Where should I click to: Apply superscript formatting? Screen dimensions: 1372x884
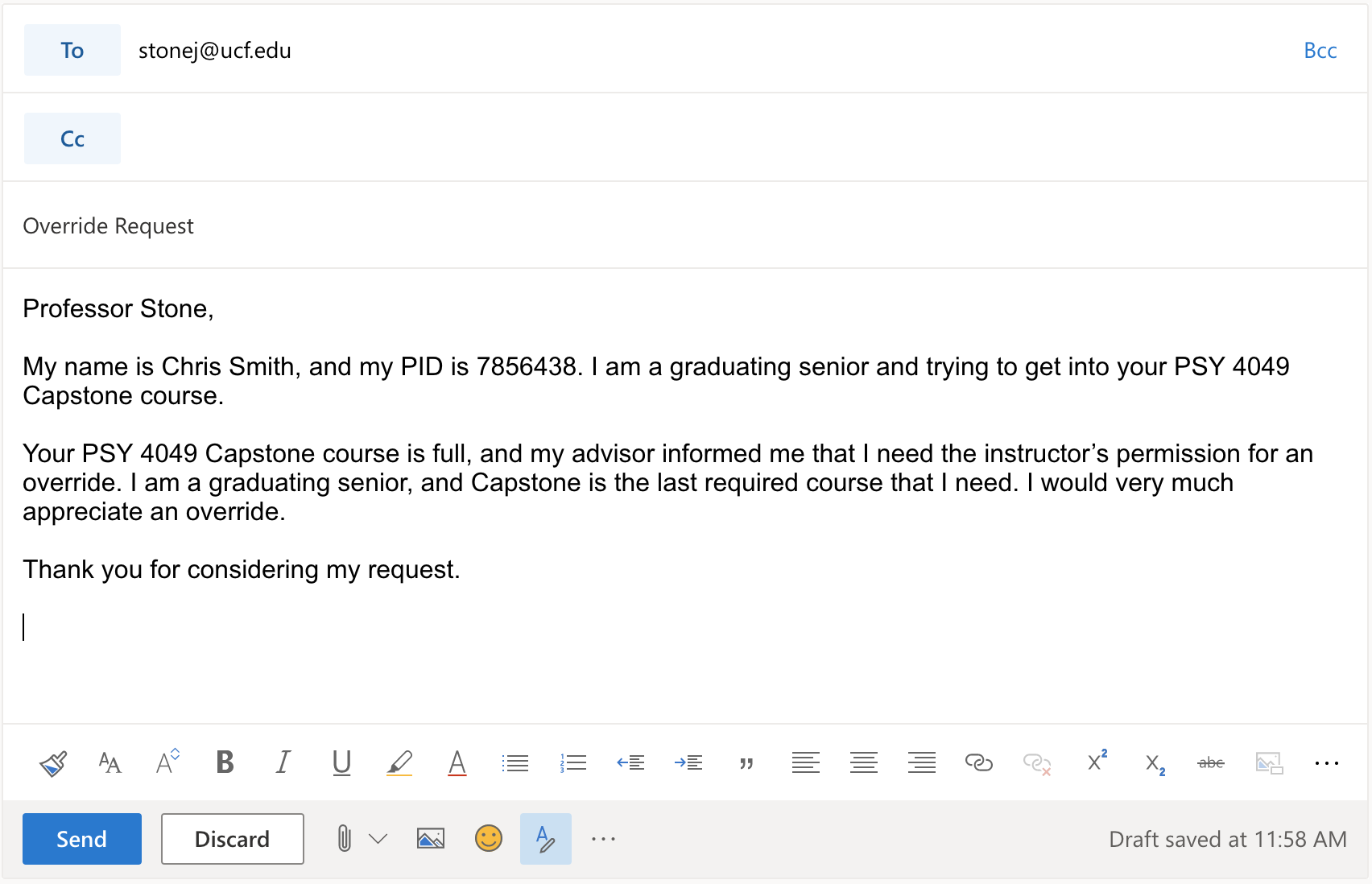tap(1097, 761)
